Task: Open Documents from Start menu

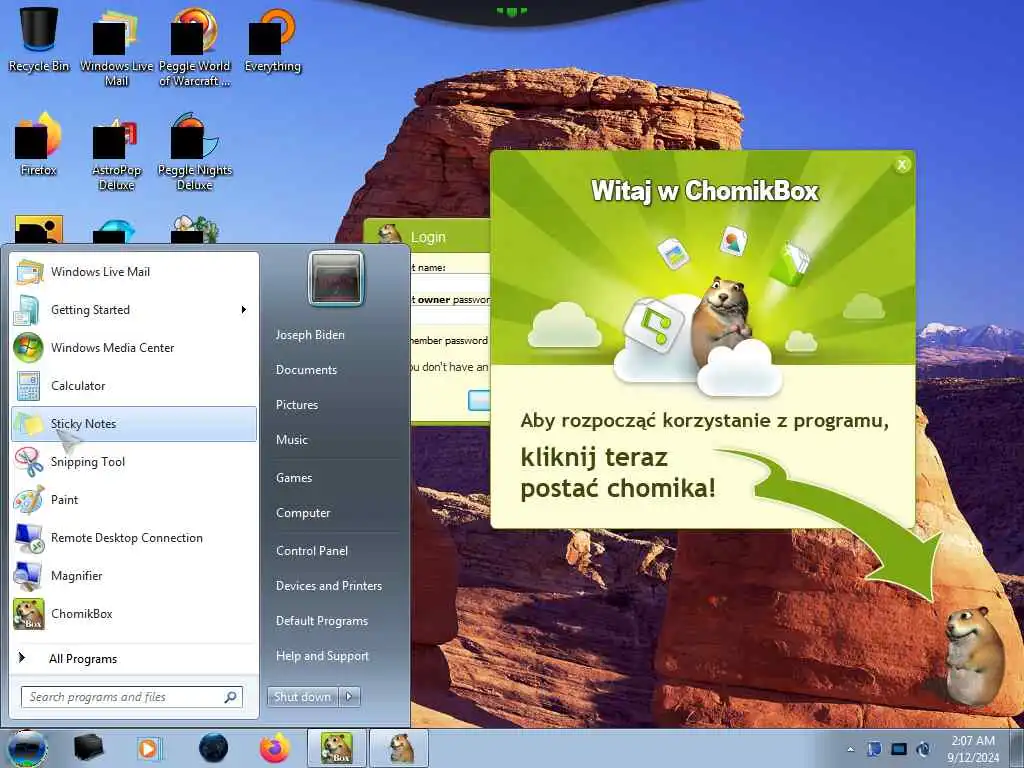Action: point(306,370)
